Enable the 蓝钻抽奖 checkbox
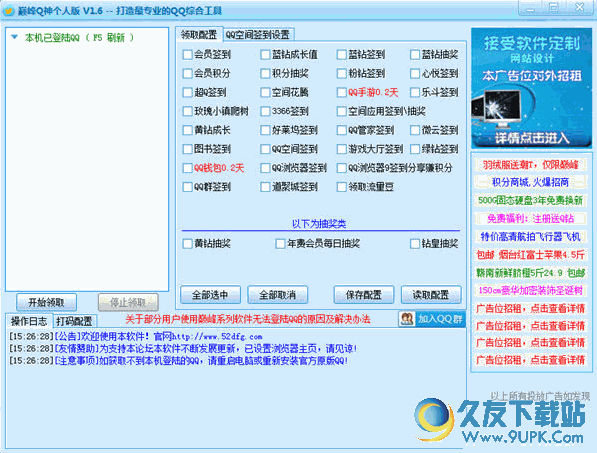The width and height of the screenshot is (597, 453). pyautogui.click(x=415, y=54)
